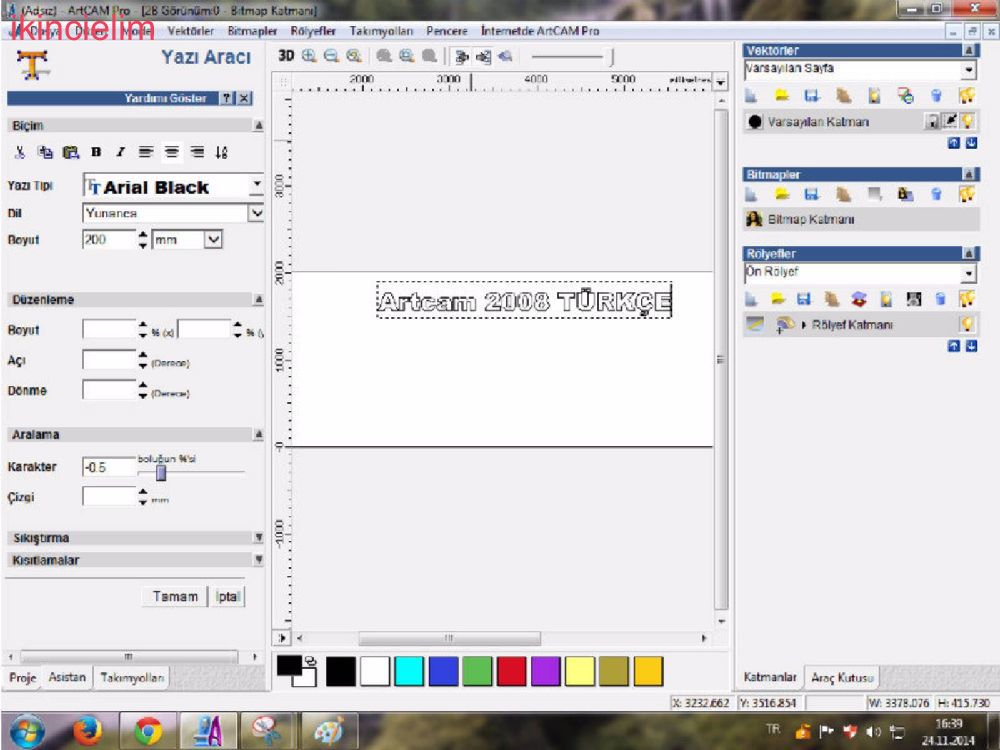The height and width of the screenshot is (750, 1000).
Task: Collapse the Biçim section
Action: pyautogui.click(x=258, y=126)
